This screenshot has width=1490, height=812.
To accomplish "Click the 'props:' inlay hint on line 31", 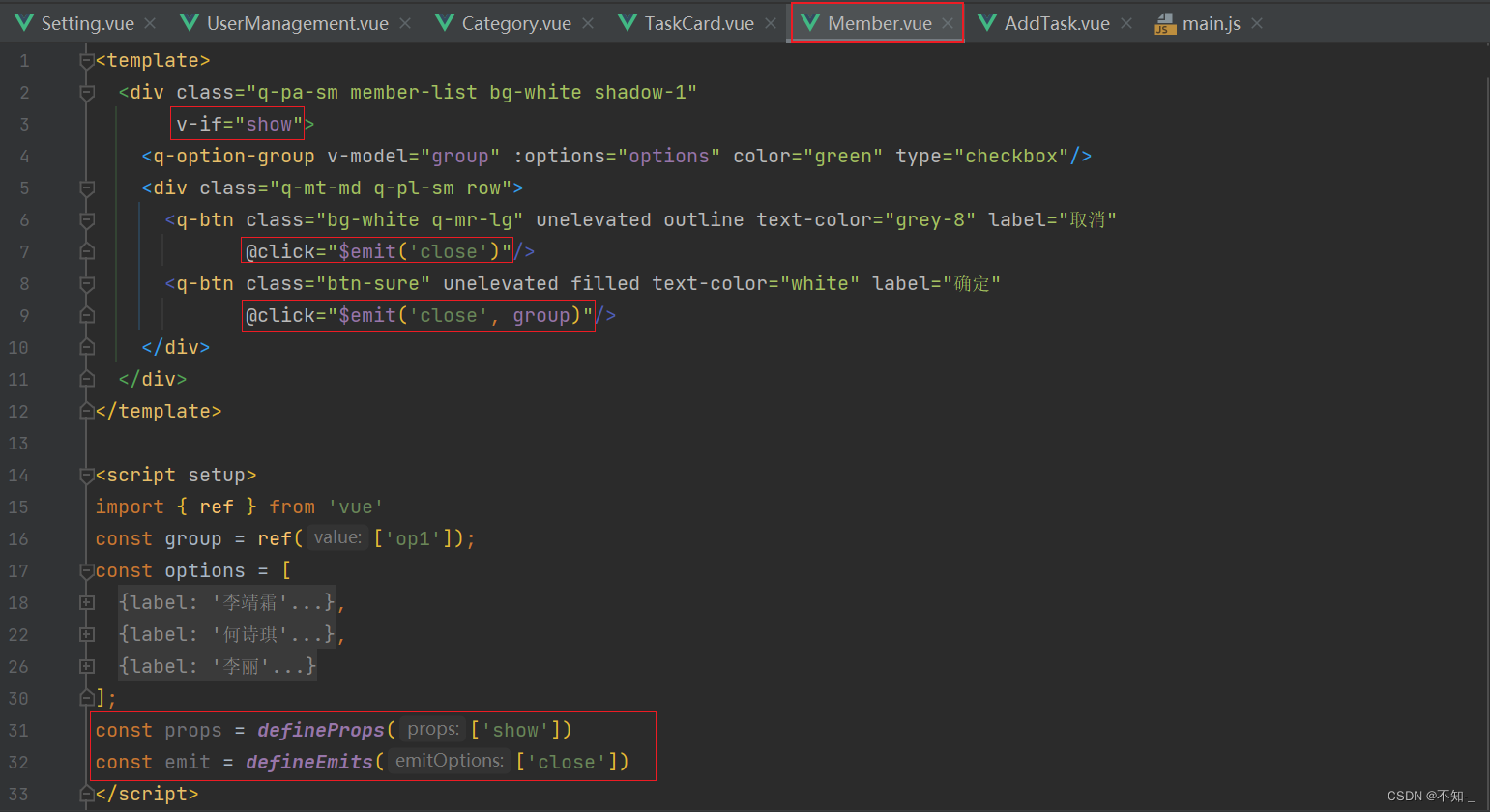I will [433, 730].
